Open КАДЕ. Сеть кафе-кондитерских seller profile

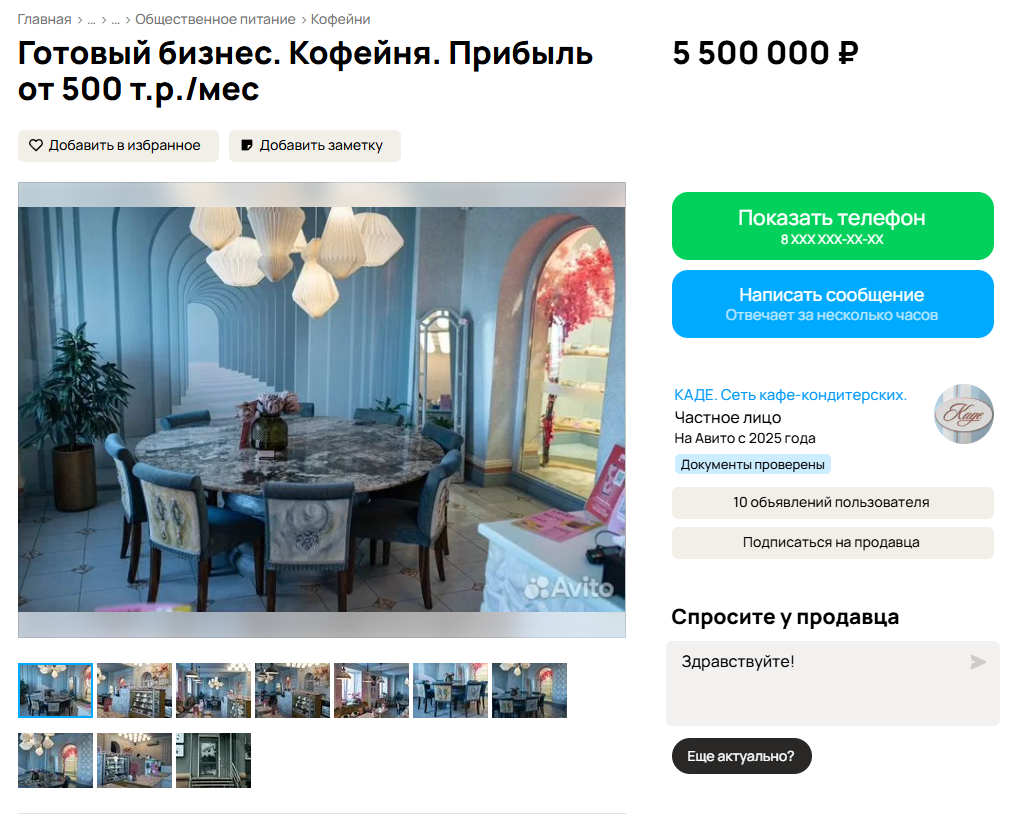point(790,395)
